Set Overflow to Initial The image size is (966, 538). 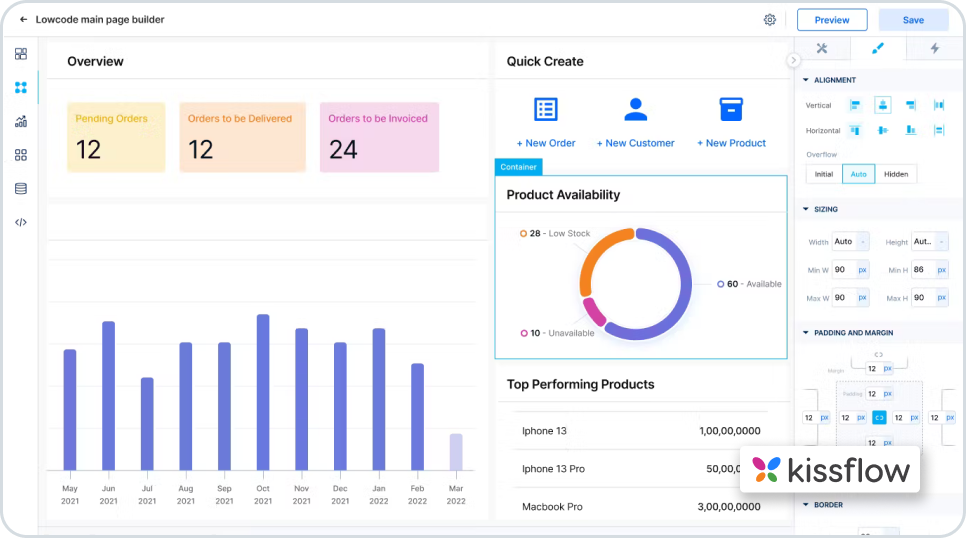click(x=823, y=174)
